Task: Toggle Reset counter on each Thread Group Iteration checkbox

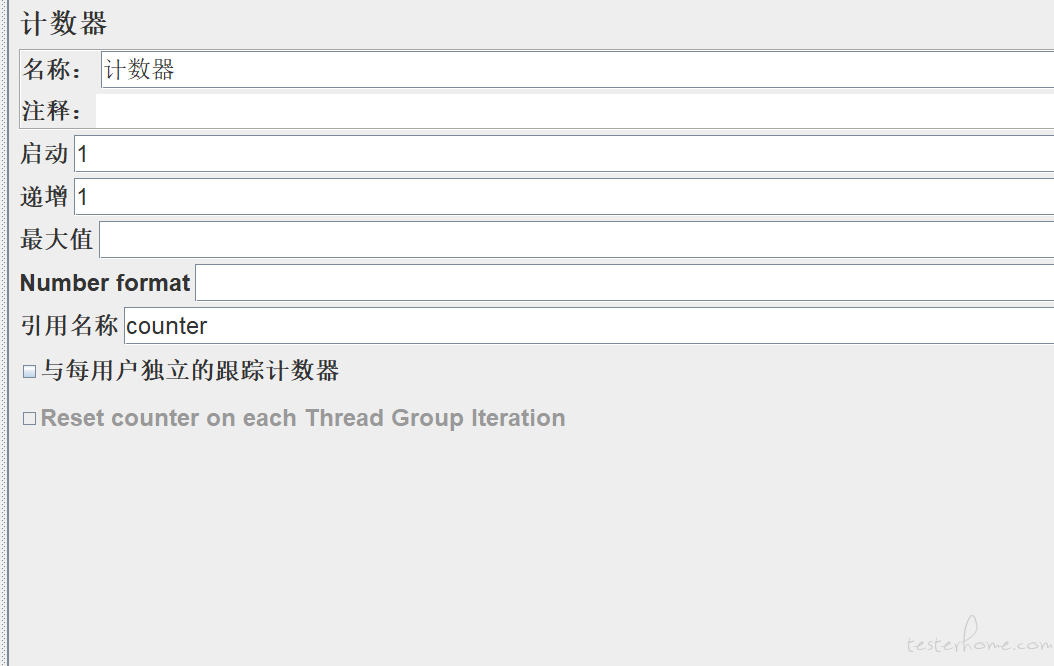Action: 30,419
